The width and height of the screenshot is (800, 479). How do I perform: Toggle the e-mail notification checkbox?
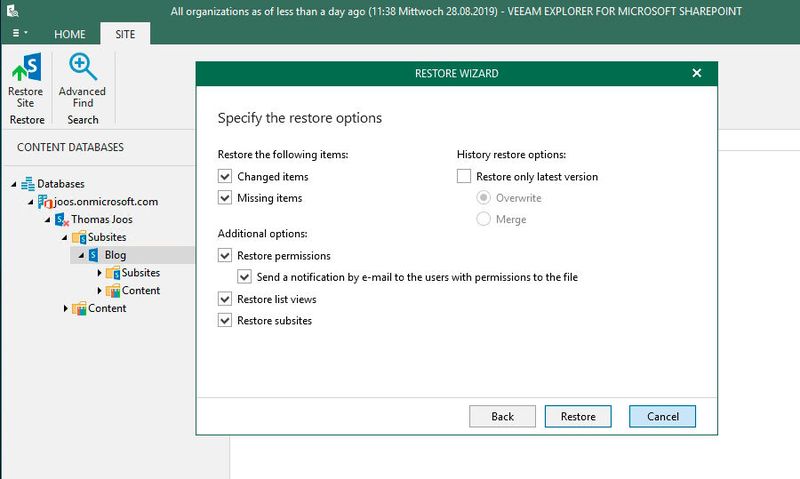(x=244, y=277)
